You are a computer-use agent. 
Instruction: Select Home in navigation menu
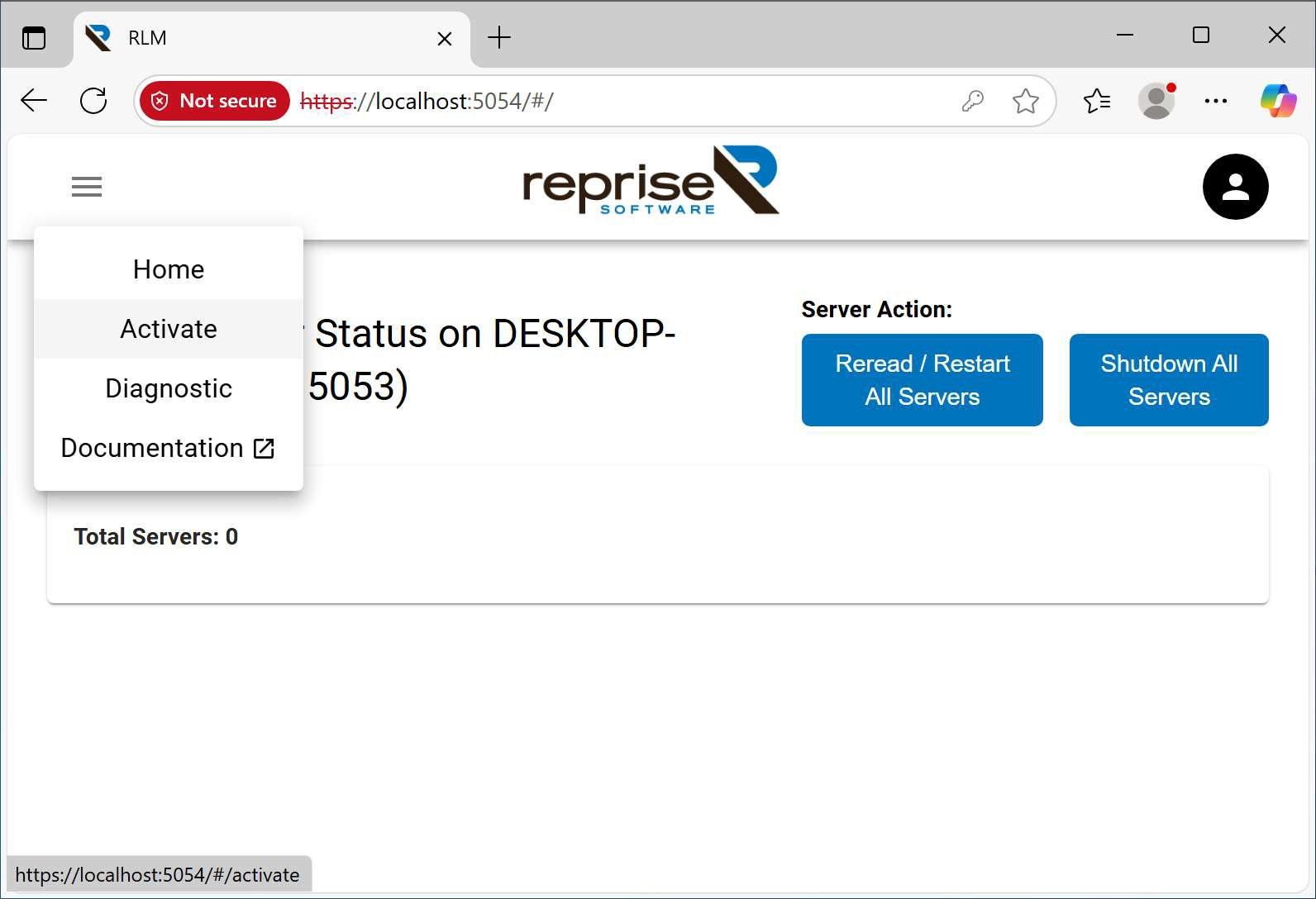tap(169, 269)
